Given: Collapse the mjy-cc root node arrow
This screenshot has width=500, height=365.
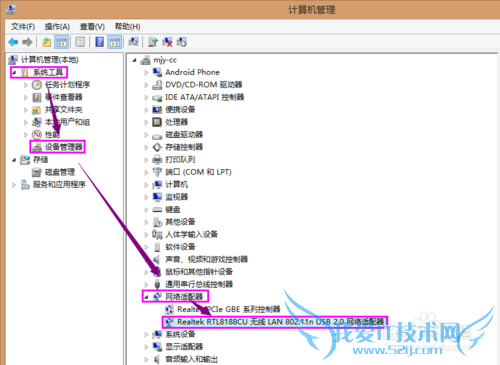Looking at the screenshot, I should point(135,60).
